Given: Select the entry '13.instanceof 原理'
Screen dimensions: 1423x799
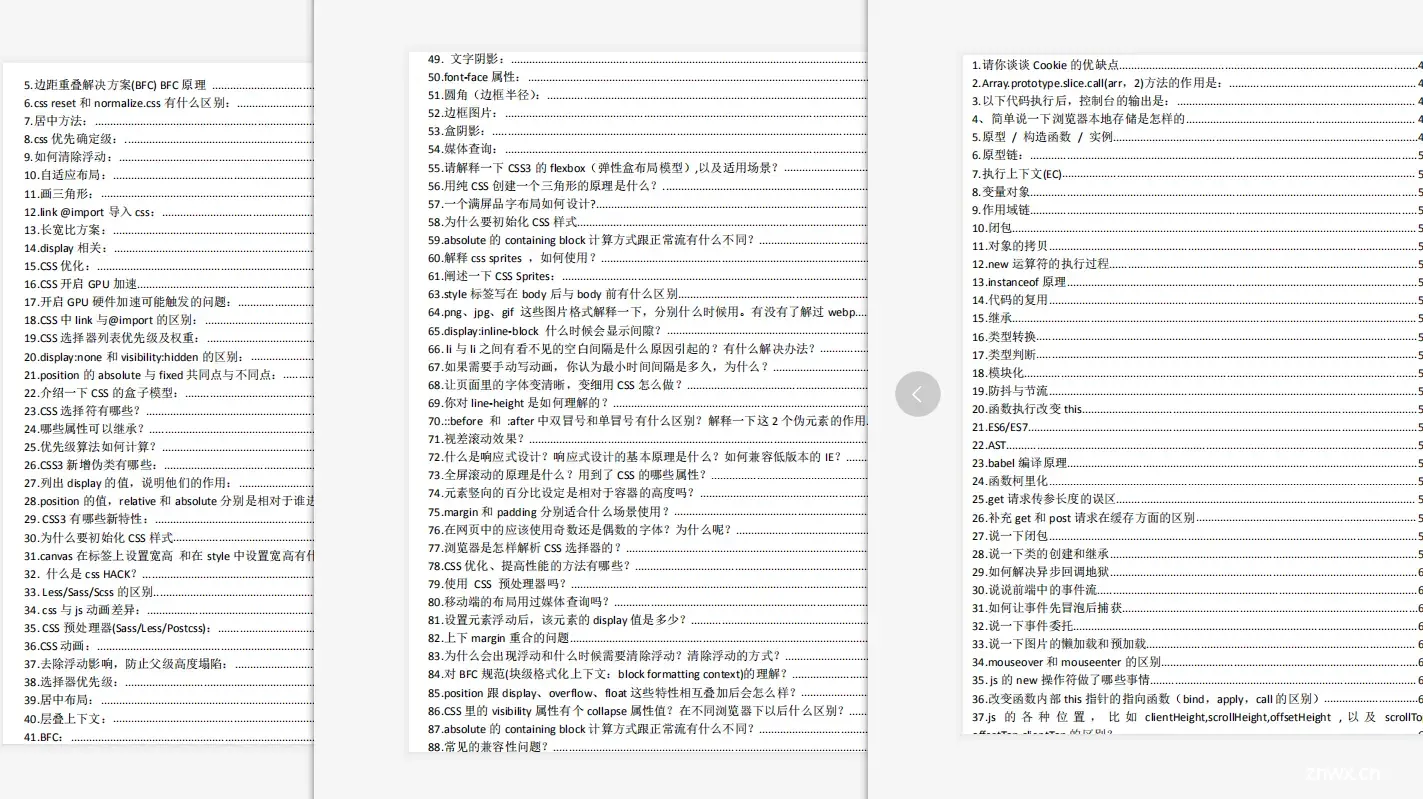Looking at the screenshot, I should (1197, 282).
